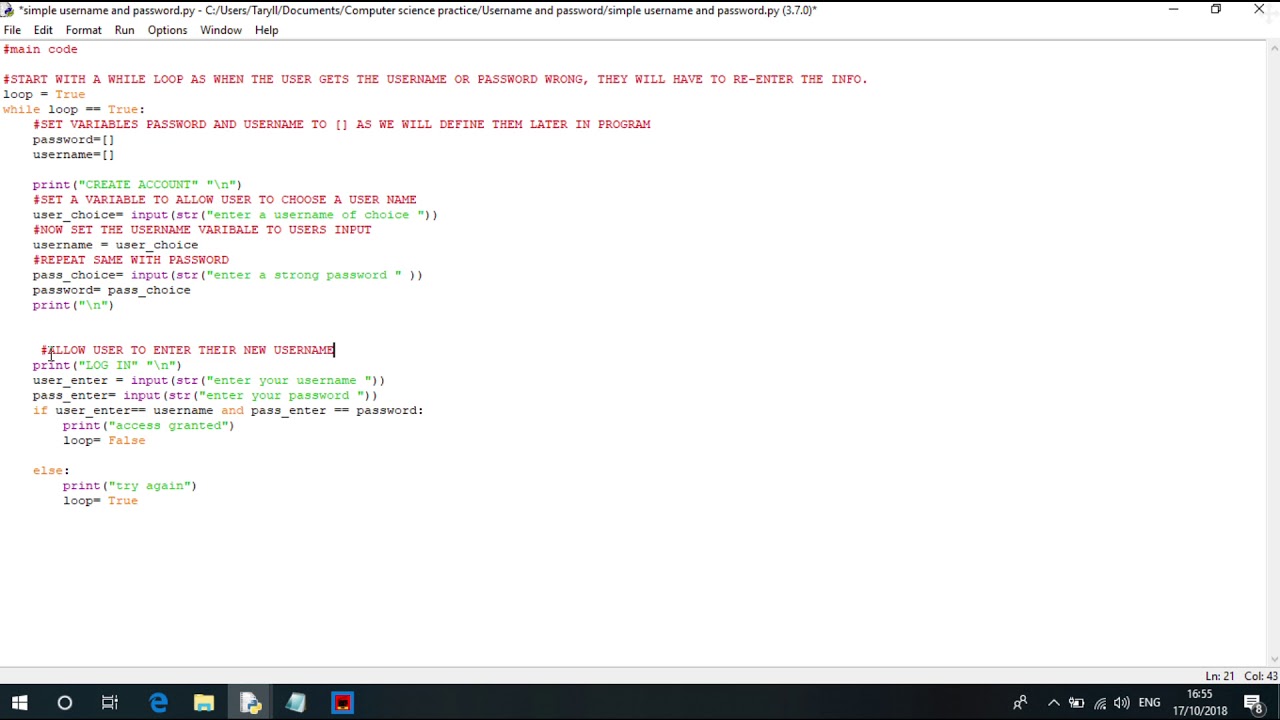Click the 'password= pass_choice' line
Image resolution: width=1280 pixels, height=720 pixels.
pos(111,290)
